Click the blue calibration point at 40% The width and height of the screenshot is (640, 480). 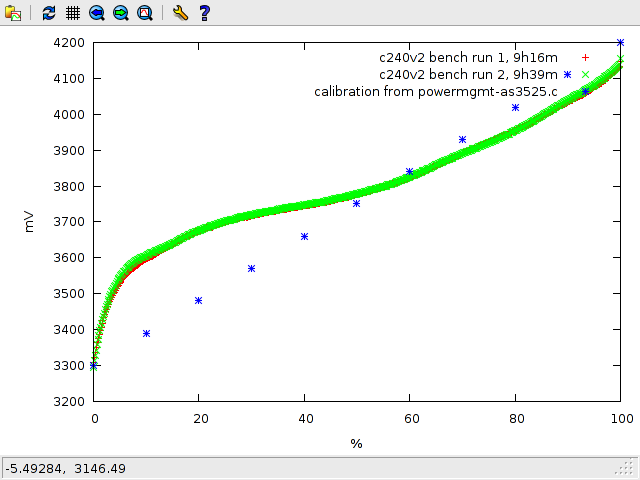pyautogui.click(x=304, y=236)
